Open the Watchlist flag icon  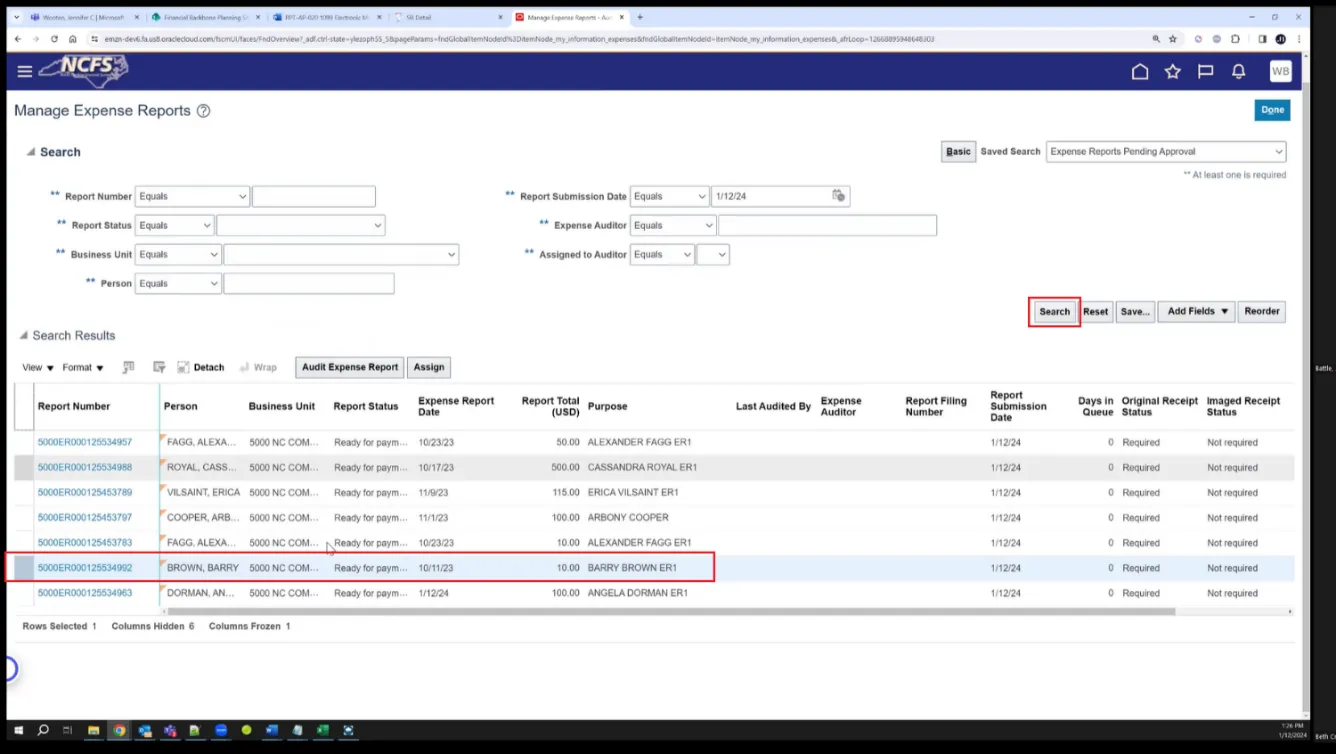[1205, 71]
